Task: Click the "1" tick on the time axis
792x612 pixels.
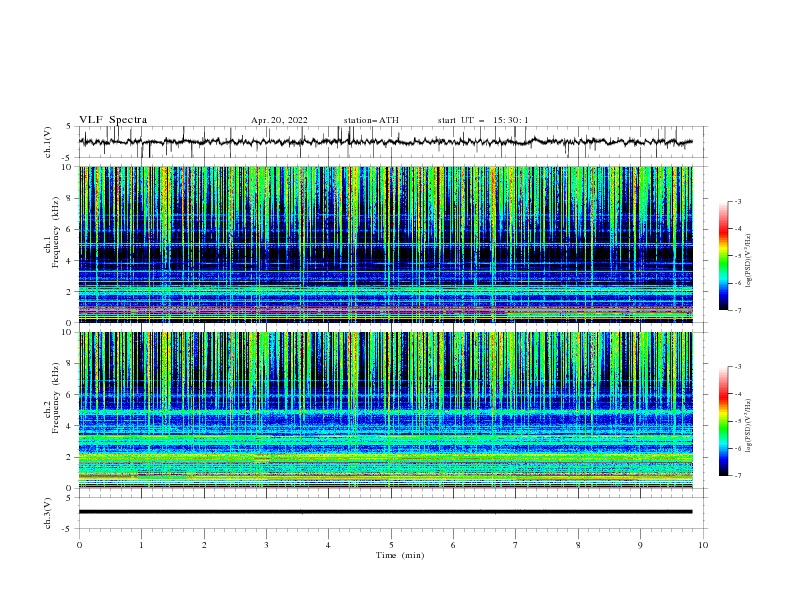Action: pos(141,545)
